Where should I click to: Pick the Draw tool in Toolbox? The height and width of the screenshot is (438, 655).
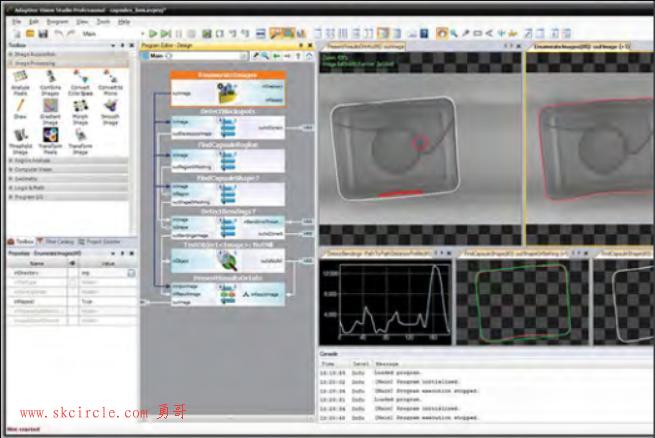coord(20,109)
